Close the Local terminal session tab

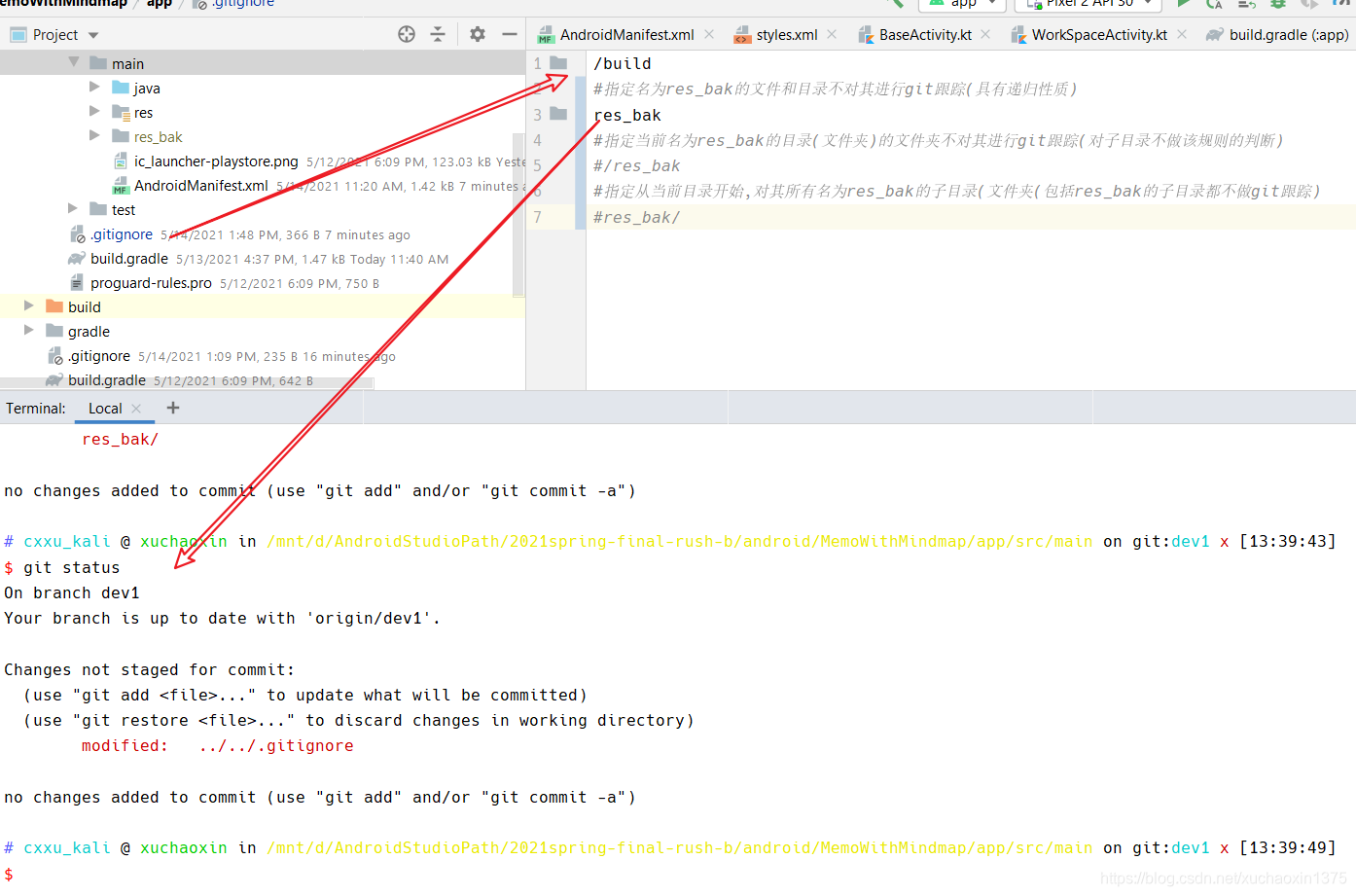(x=135, y=408)
